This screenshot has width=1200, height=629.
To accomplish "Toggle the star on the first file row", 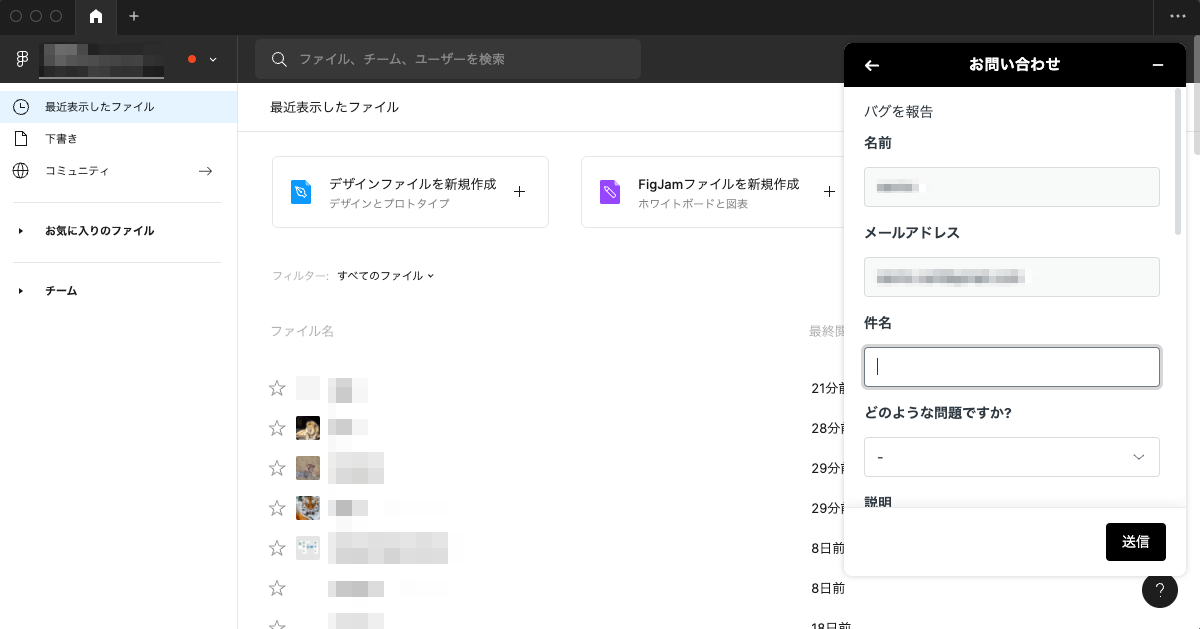I will 277,388.
